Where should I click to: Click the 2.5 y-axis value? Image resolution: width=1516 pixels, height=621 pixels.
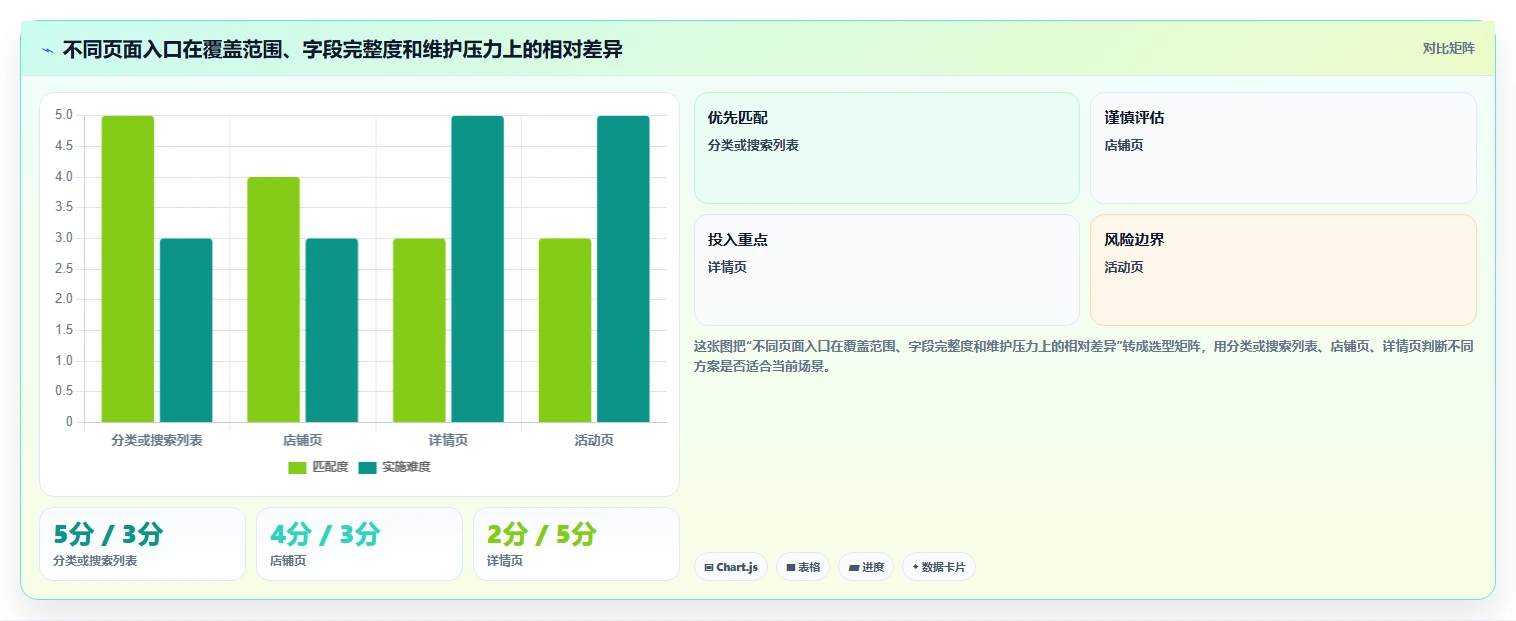(x=64, y=269)
